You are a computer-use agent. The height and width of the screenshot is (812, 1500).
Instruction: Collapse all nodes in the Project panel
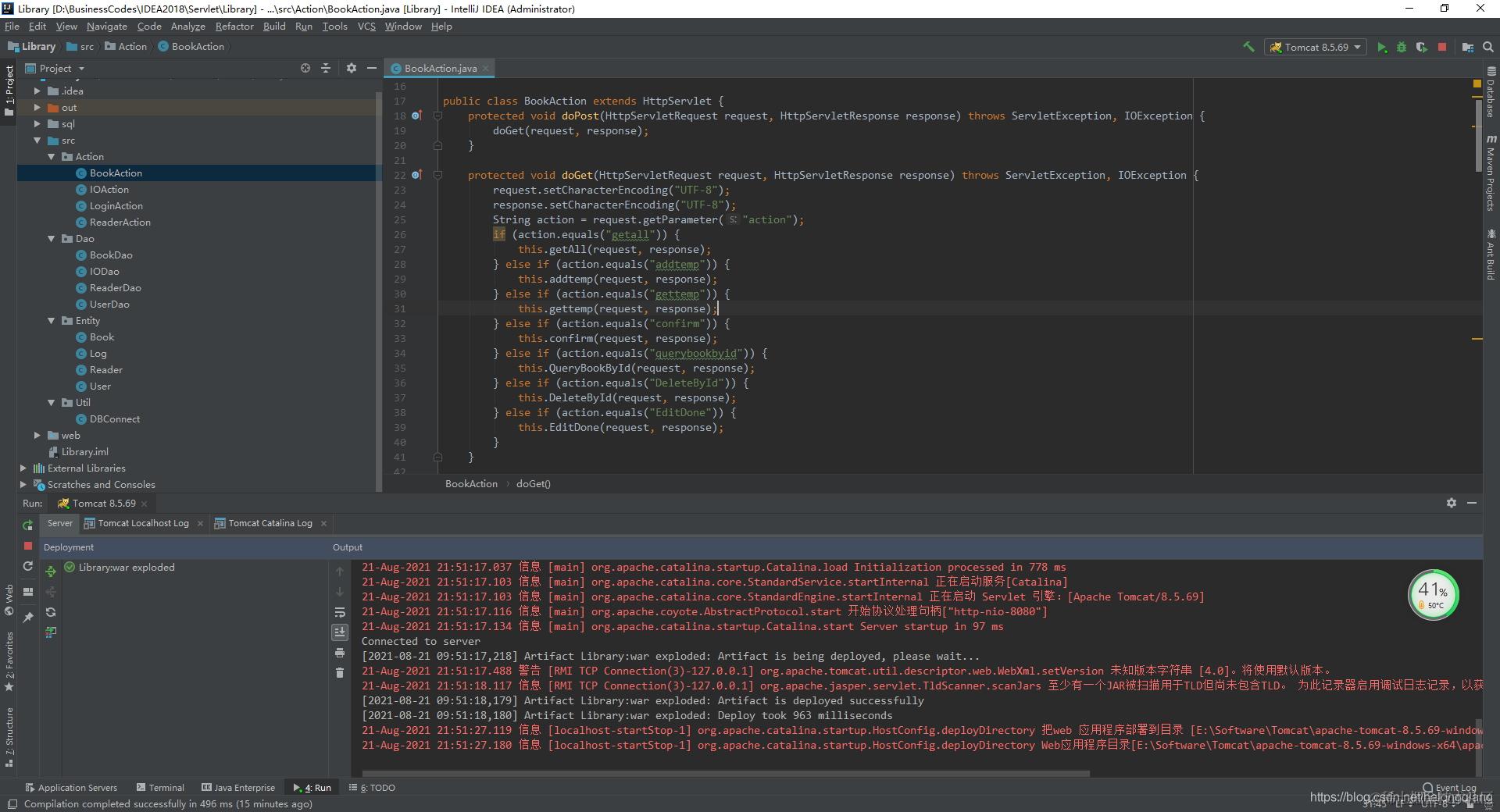pyautogui.click(x=326, y=68)
